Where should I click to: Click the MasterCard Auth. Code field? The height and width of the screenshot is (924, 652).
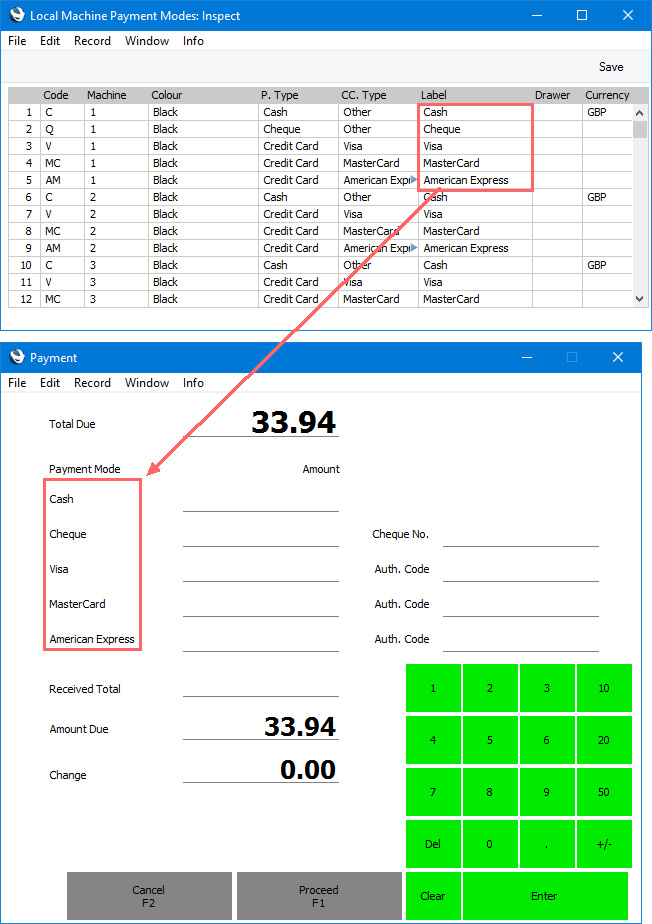click(521, 605)
